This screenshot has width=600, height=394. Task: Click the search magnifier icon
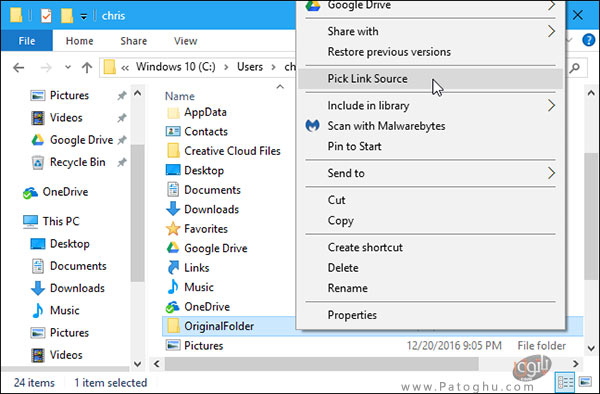(x=574, y=68)
